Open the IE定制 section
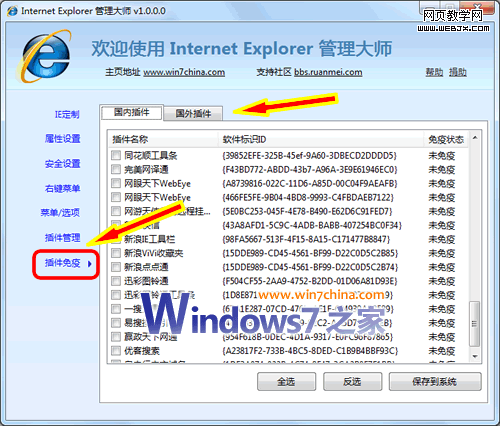Screen dimensions: 500x426 [x=67, y=115]
